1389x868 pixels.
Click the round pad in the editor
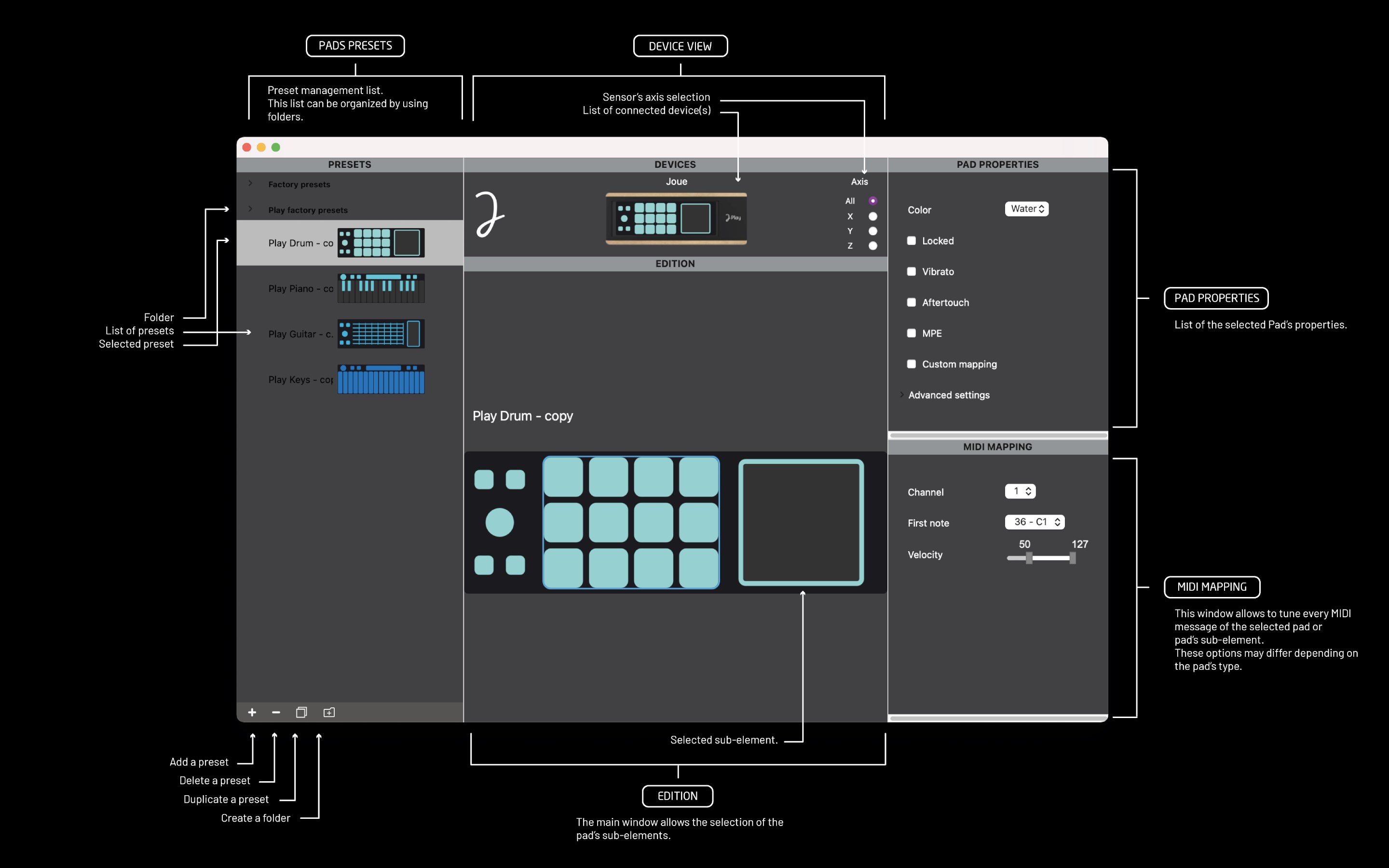[x=499, y=522]
